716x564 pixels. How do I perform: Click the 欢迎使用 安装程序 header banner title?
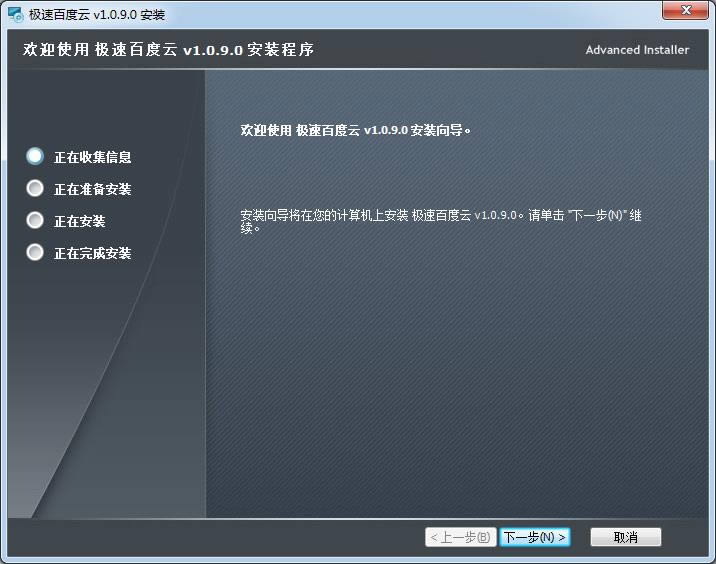click(x=168, y=50)
